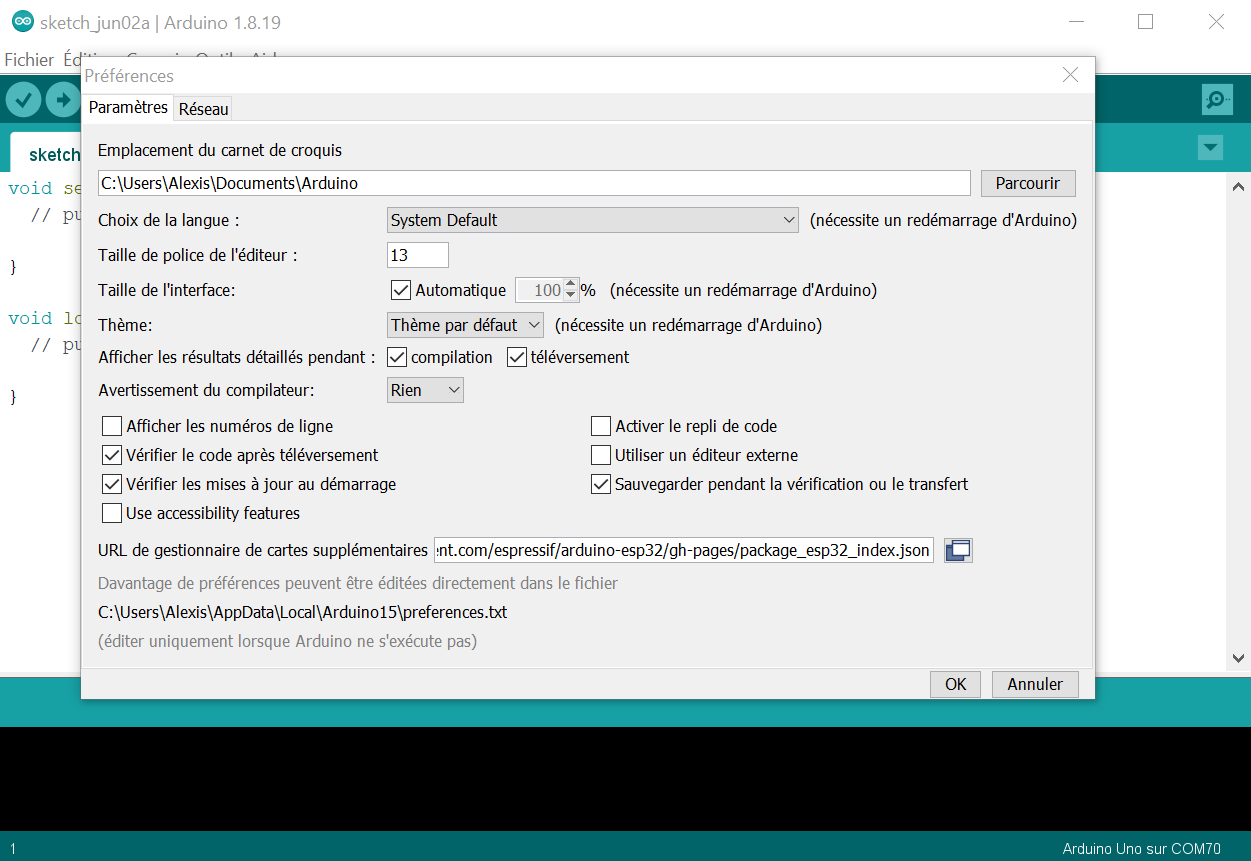Screen dimensions: 1251x861
Task: Uncheck detailed output during compilation
Action: 397,357
